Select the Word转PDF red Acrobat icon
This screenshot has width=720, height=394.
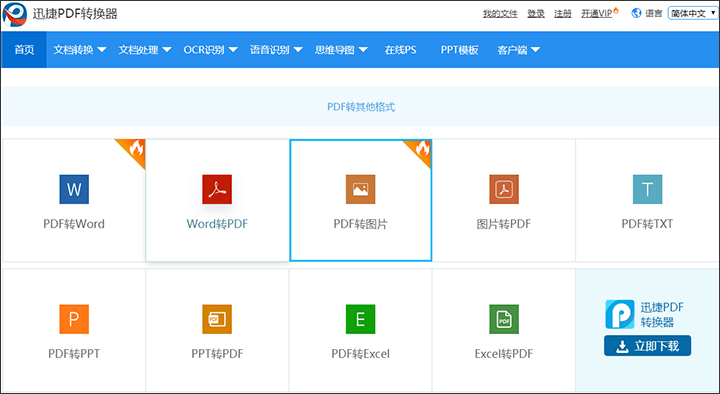pos(217,189)
